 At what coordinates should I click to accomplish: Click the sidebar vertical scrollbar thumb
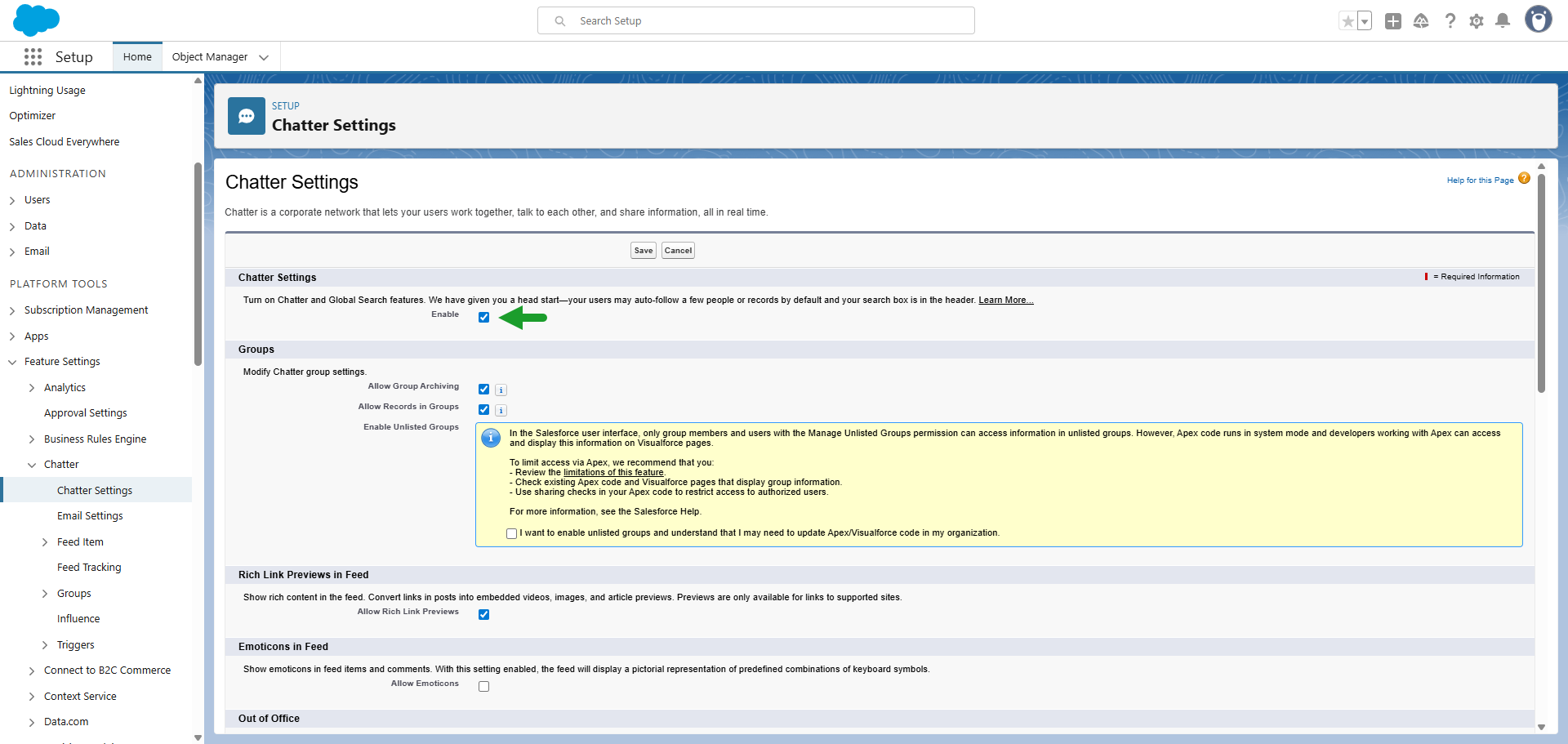198,265
